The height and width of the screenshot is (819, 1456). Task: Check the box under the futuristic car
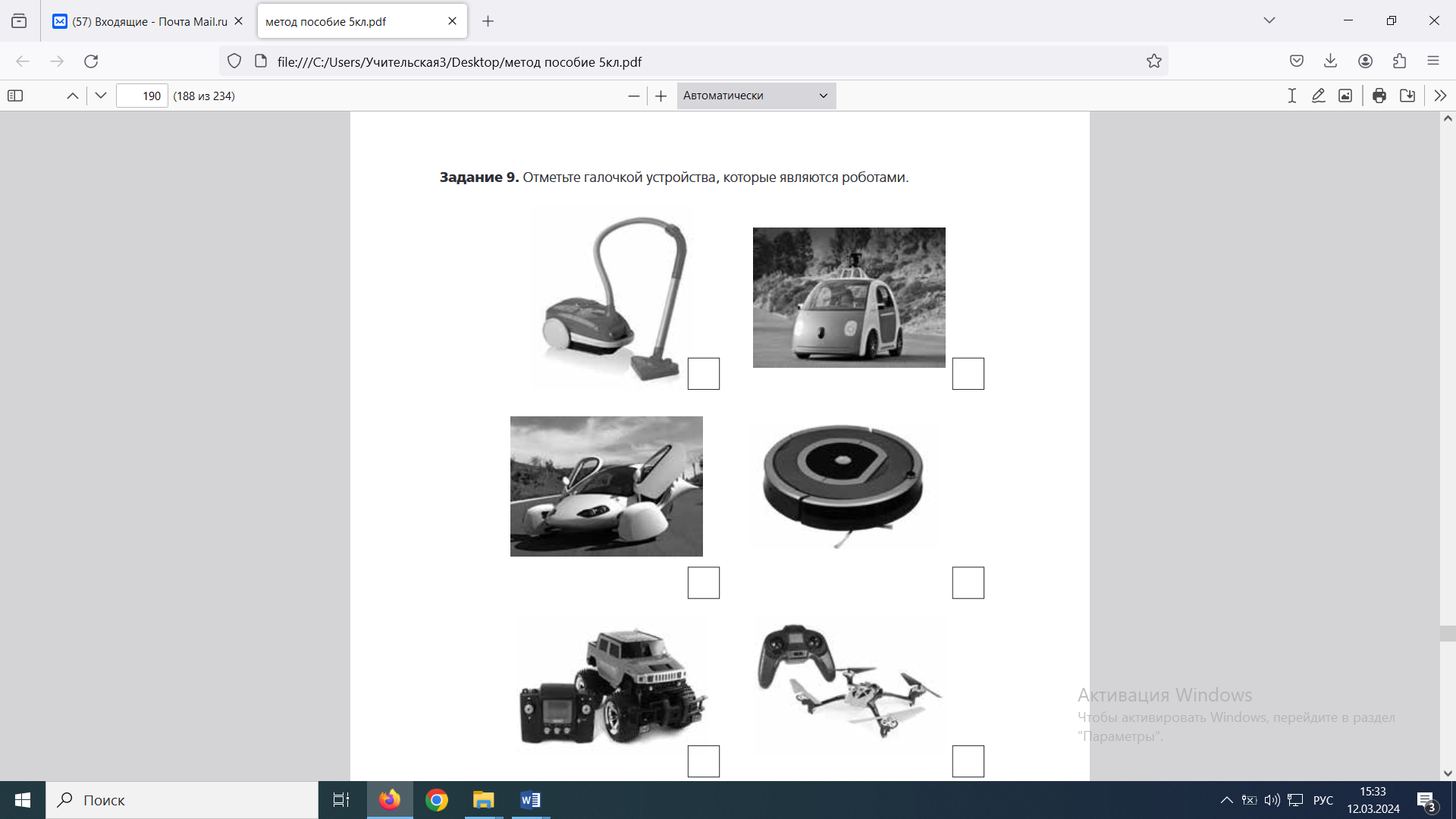704,583
